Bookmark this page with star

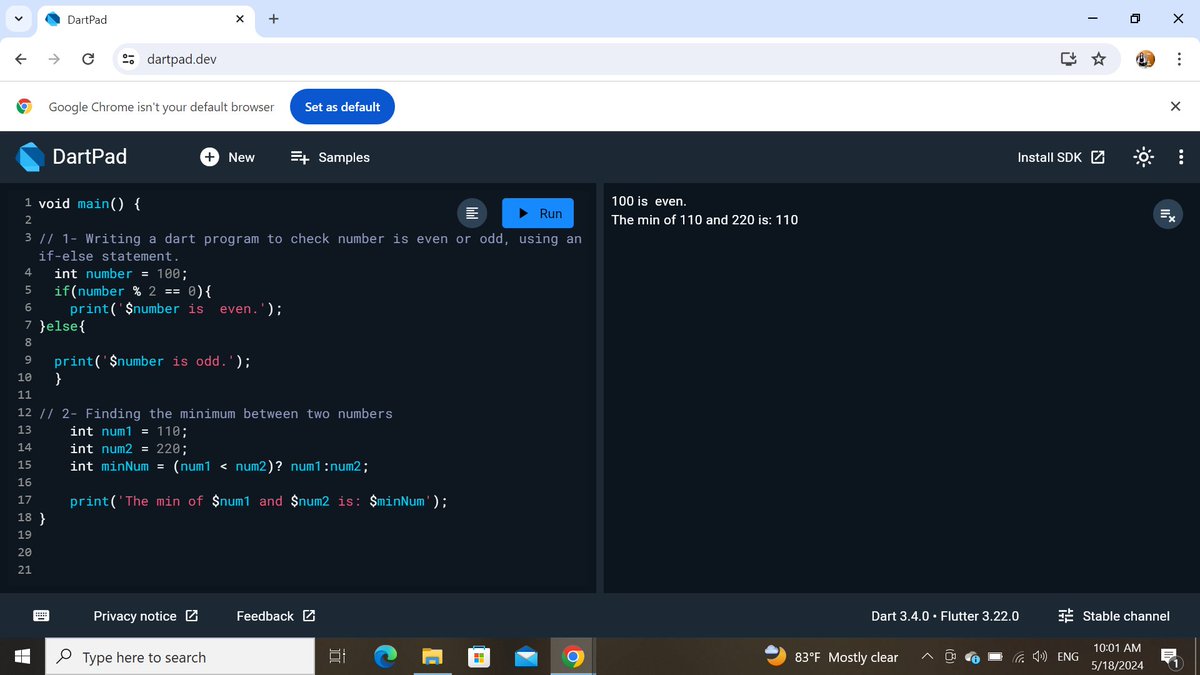point(1098,59)
